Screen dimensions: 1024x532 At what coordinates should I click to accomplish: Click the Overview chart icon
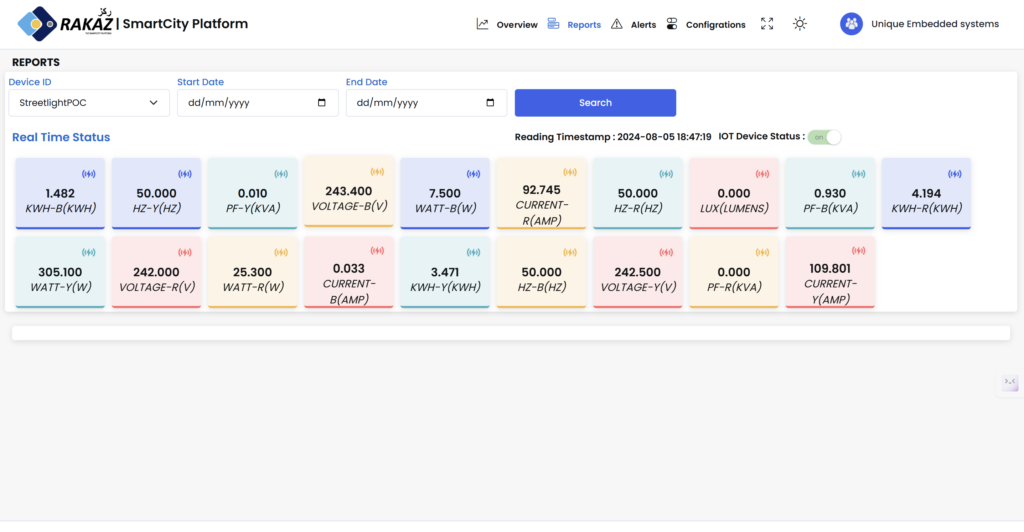483,24
